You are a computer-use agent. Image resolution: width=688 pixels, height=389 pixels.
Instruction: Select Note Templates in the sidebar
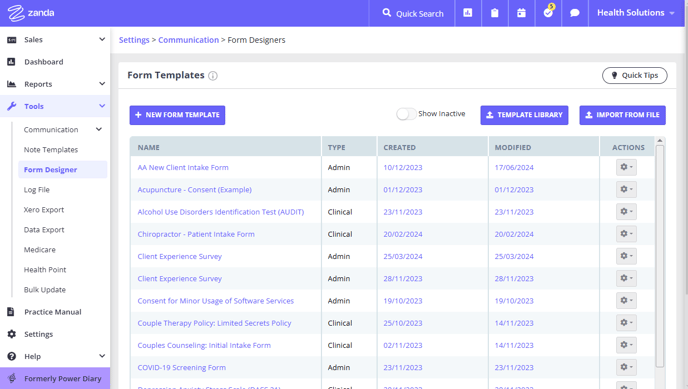[x=51, y=150]
